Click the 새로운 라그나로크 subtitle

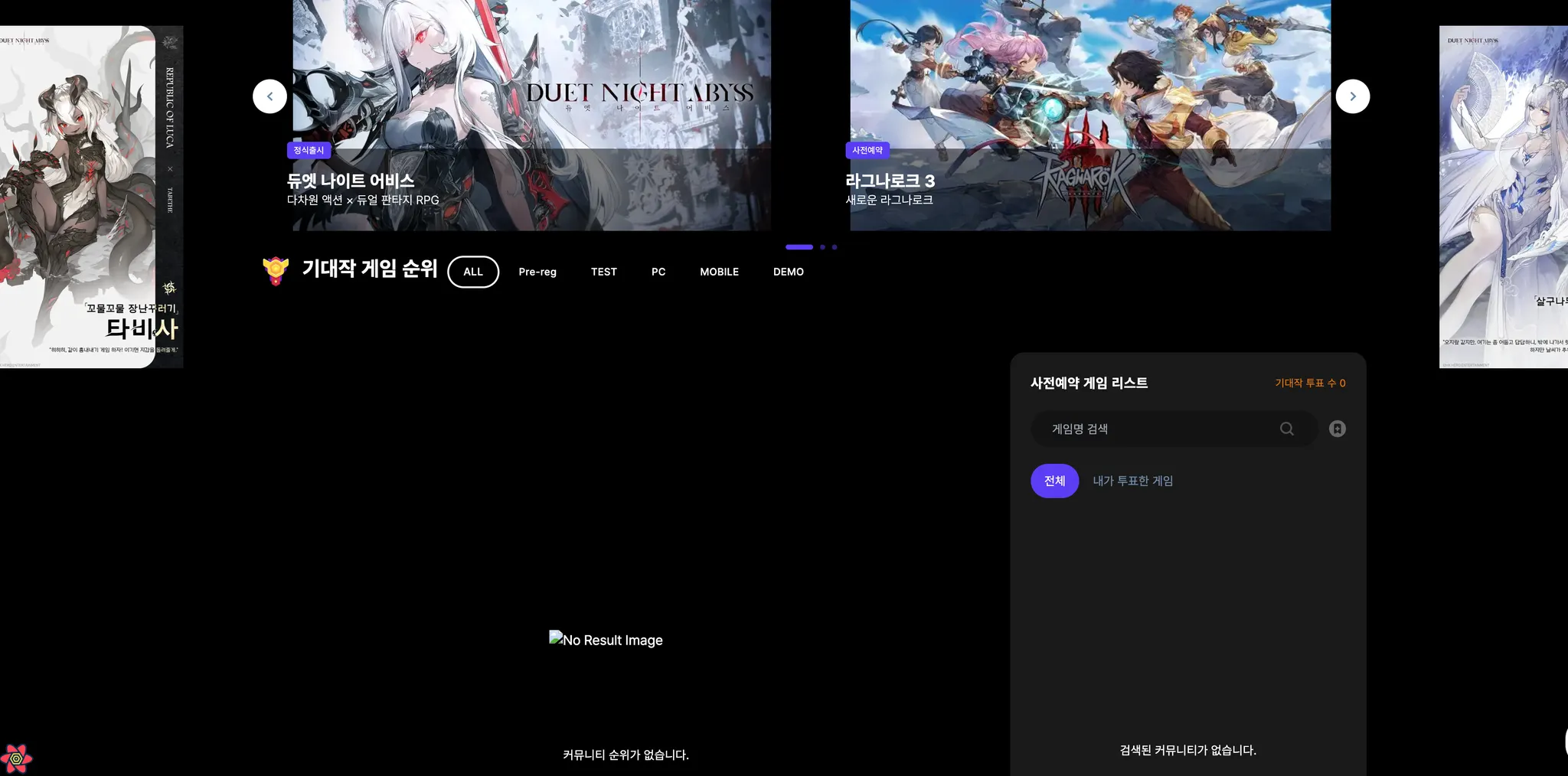click(x=890, y=200)
